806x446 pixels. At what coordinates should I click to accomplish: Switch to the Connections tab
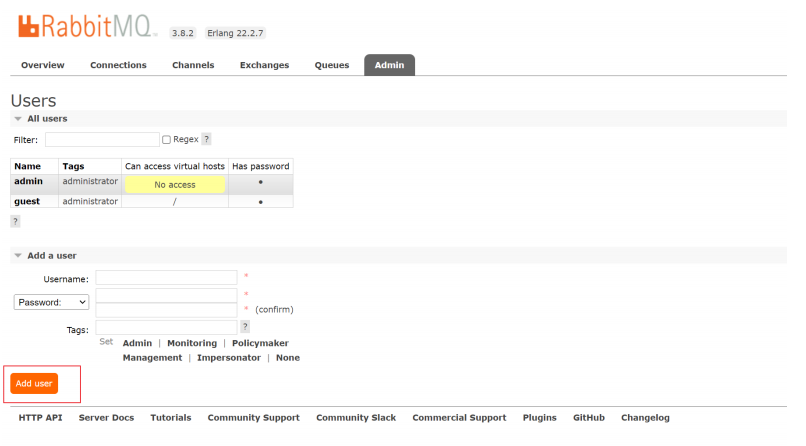tap(118, 65)
